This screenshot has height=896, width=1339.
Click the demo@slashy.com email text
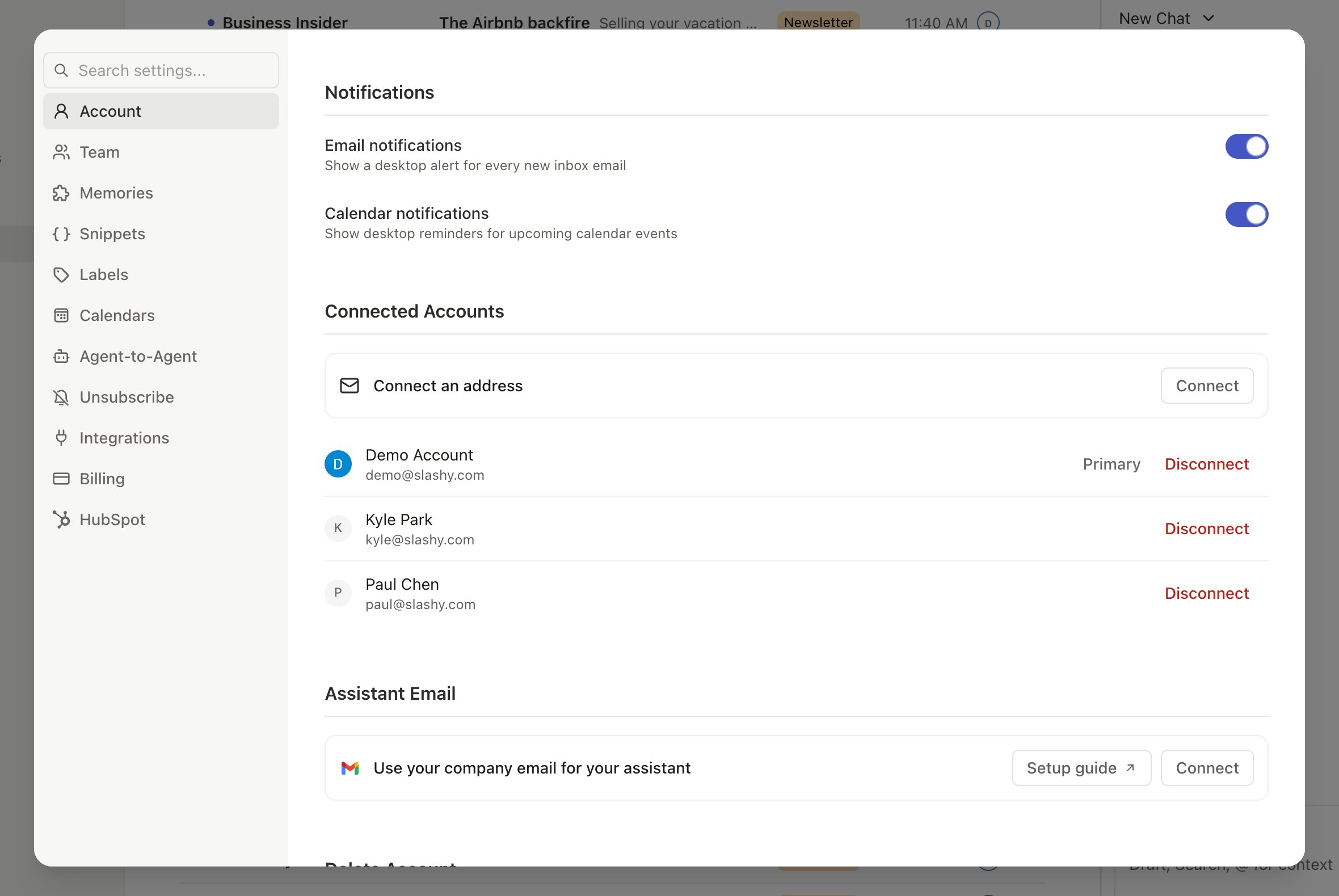(x=425, y=475)
